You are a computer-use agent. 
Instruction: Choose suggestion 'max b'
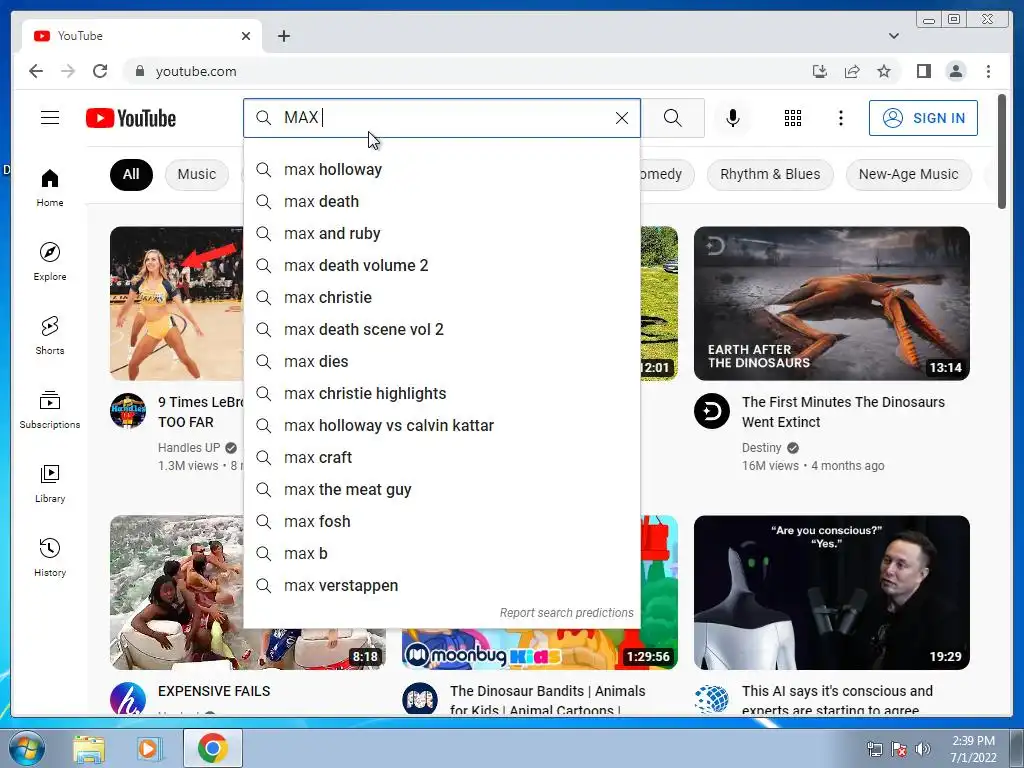click(x=441, y=554)
